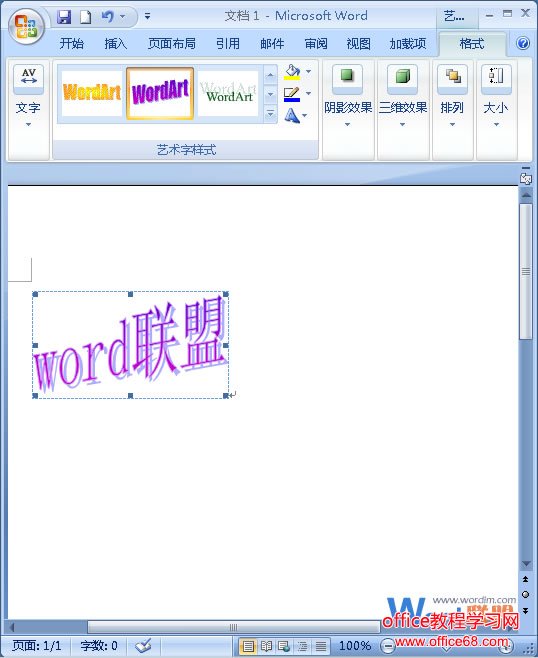Viewport: 538px width, 658px height.
Task: Open select browse object circle button
Action: pos(525,594)
